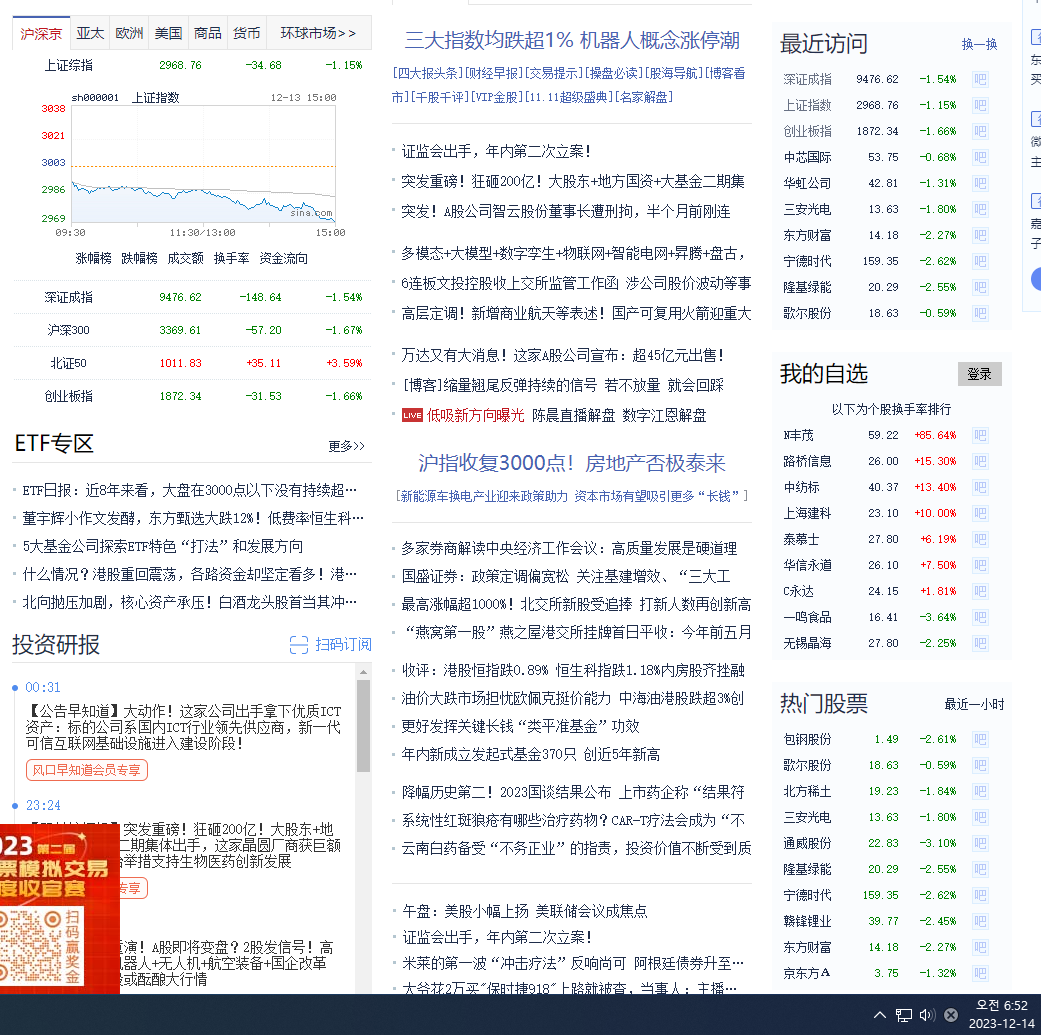
Task: Open the taskbar clock showing 6:52
Action: [x=1001, y=1014]
